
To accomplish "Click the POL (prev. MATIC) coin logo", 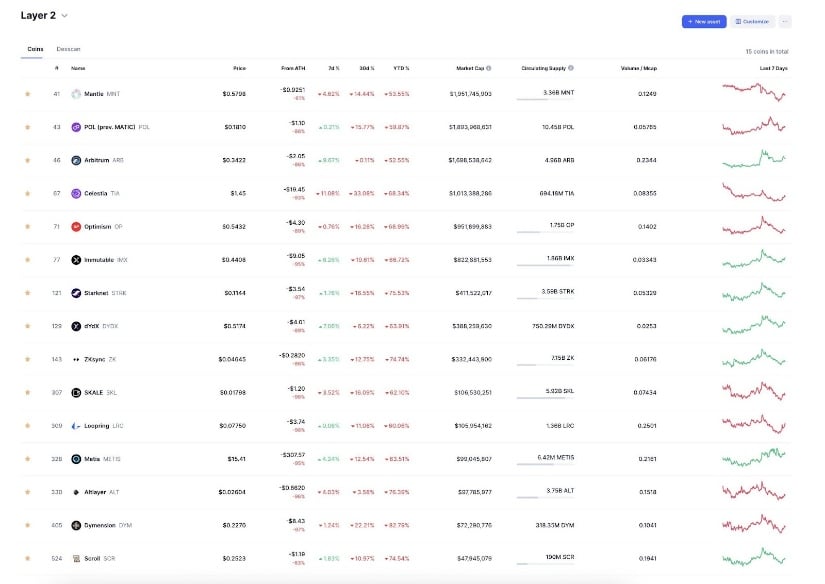I will pyautogui.click(x=76, y=127).
